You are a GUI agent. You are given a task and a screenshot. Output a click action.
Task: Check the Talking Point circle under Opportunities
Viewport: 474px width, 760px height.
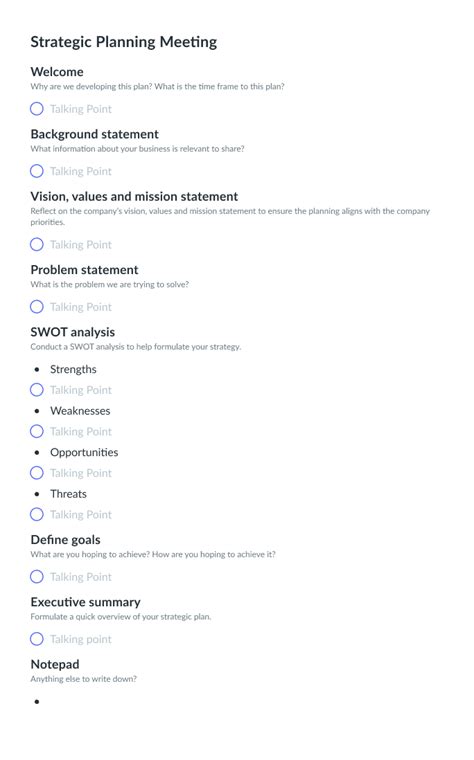pos(37,473)
